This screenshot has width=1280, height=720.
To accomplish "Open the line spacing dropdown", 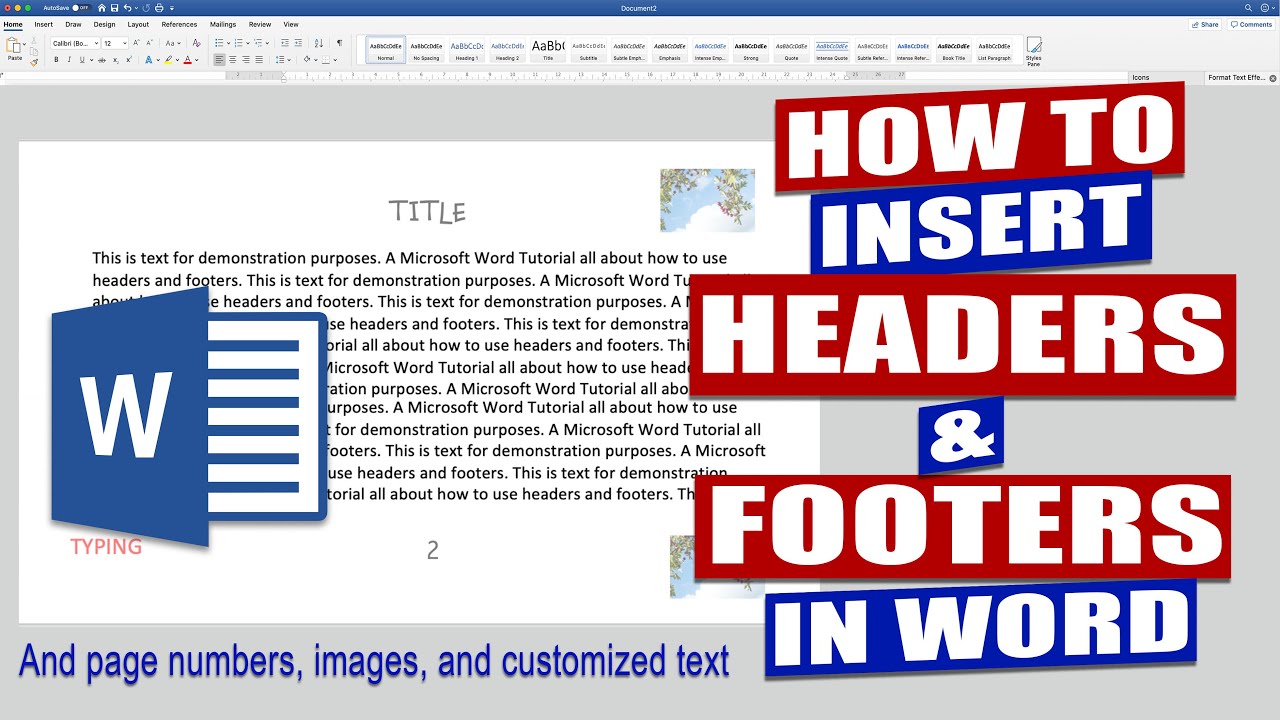I will tap(283, 60).
